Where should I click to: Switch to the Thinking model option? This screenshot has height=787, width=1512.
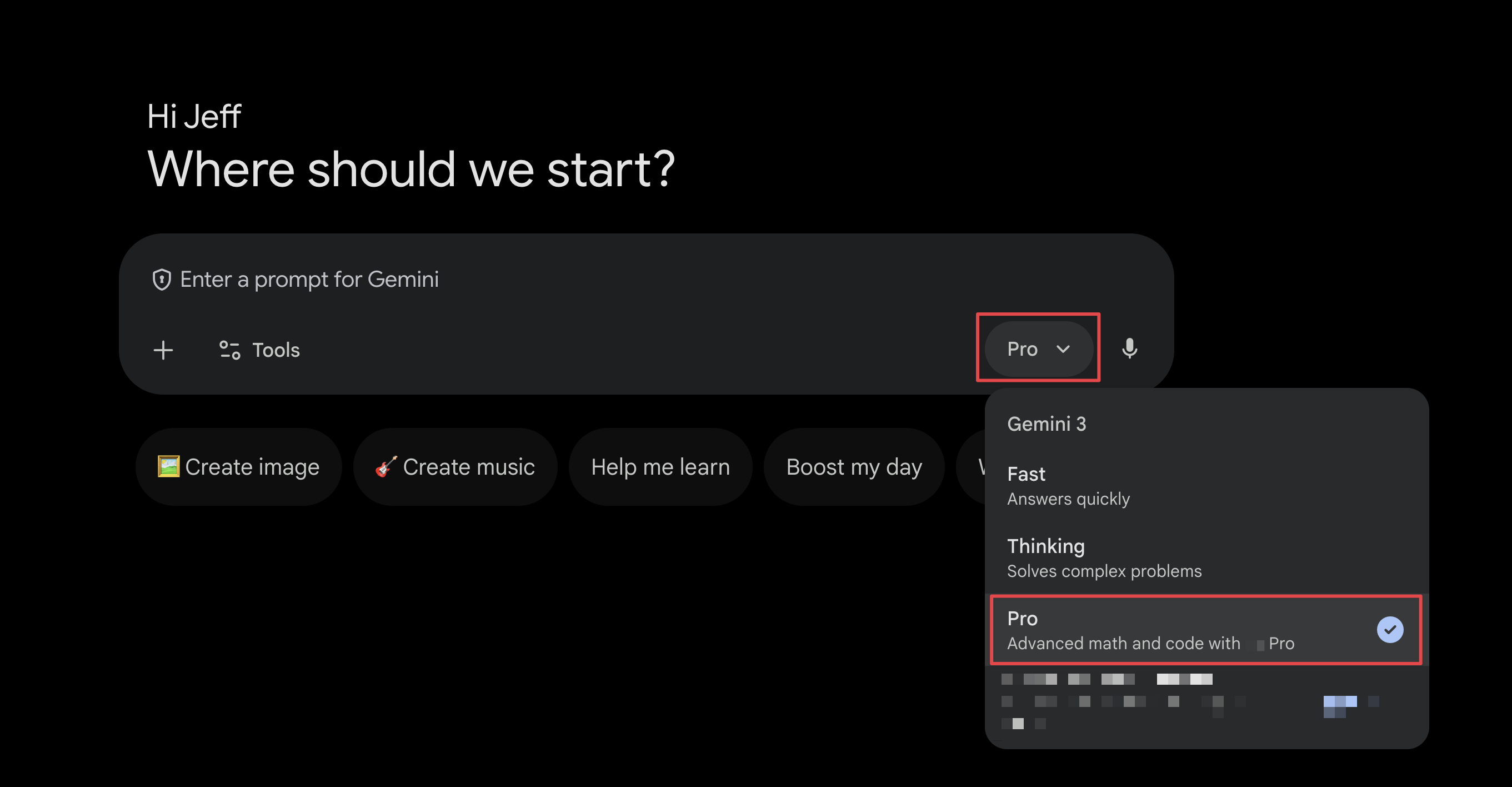point(1206,558)
